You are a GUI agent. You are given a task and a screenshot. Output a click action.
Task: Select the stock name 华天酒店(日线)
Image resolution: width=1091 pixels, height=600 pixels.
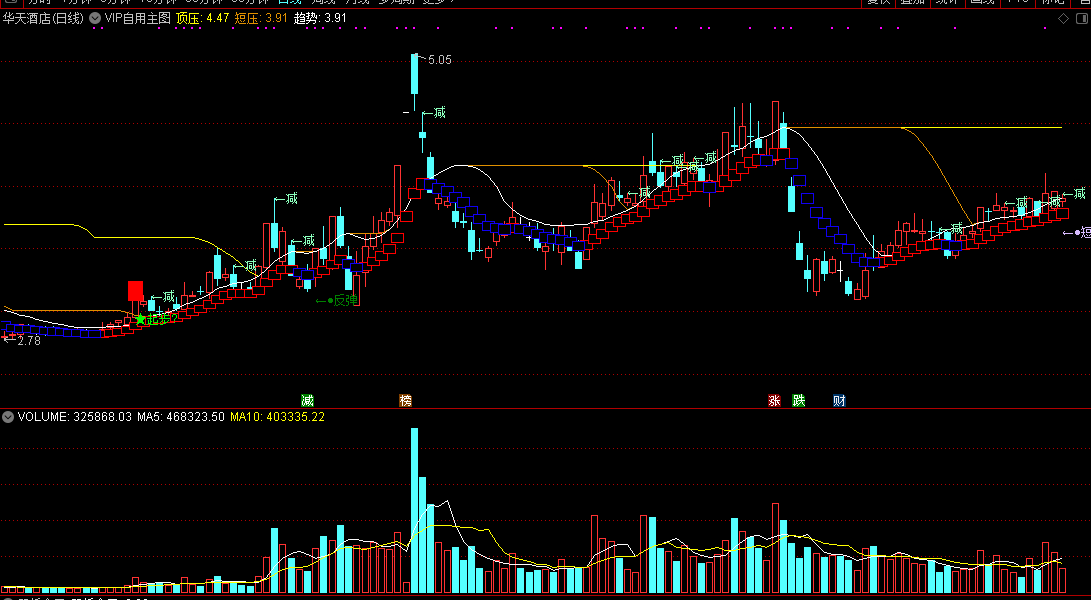pyautogui.click(x=43, y=19)
